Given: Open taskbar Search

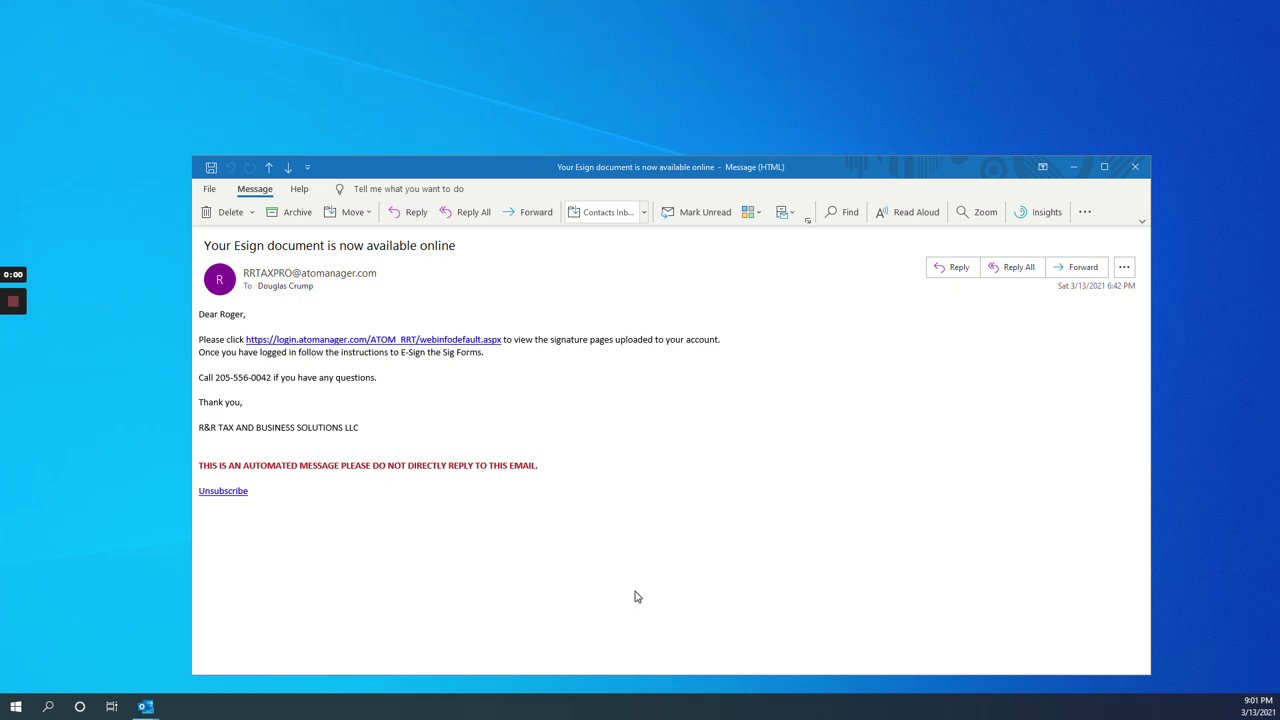Looking at the screenshot, I should [48, 707].
